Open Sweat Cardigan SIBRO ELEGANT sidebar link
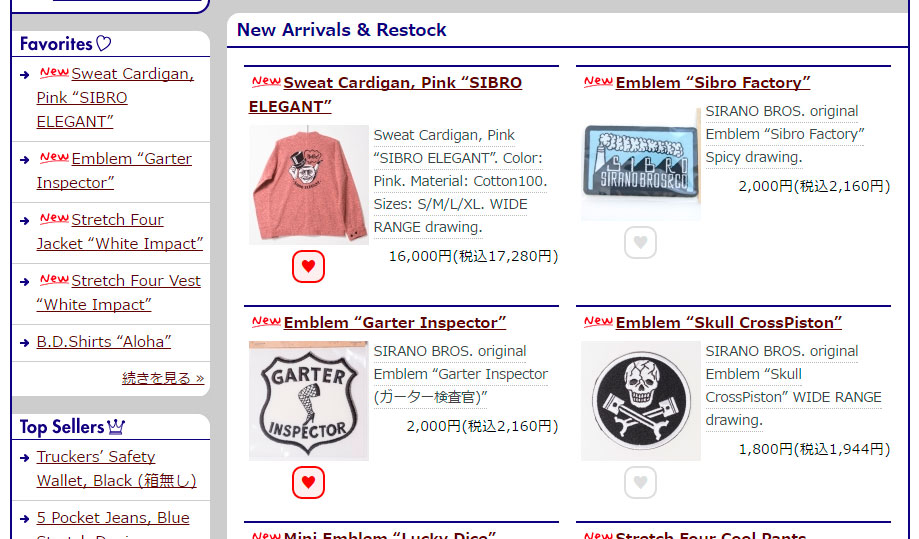The height and width of the screenshot is (539, 919). click(115, 98)
